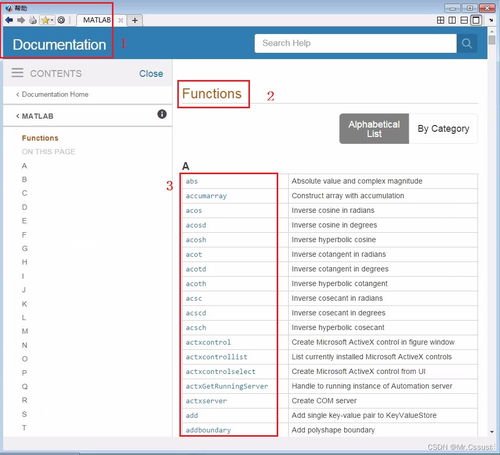Open the acsc function link
The width and height of the screenshot is (500, 455).
[194, 299]
